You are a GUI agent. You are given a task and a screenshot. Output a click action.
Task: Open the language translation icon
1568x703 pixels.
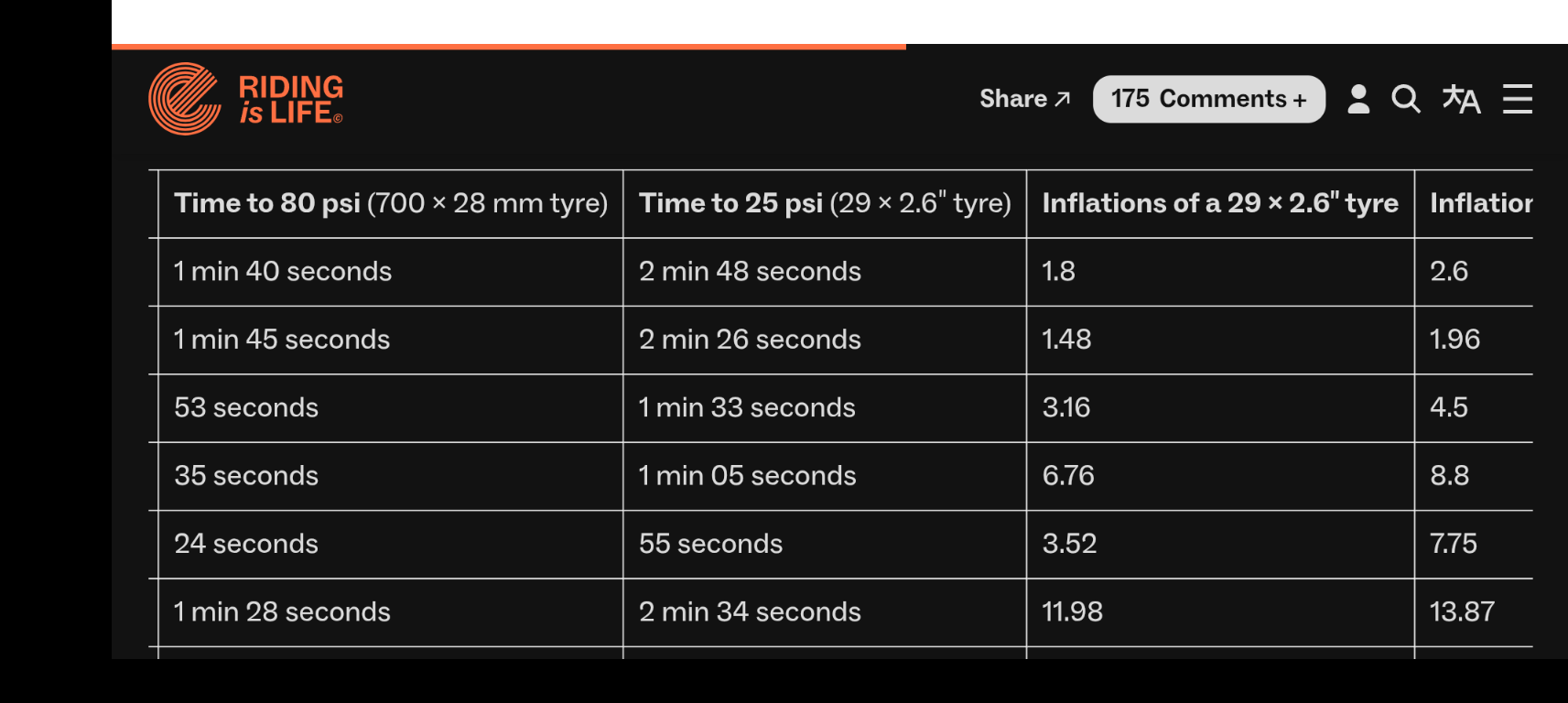[x=1461, y=99]
